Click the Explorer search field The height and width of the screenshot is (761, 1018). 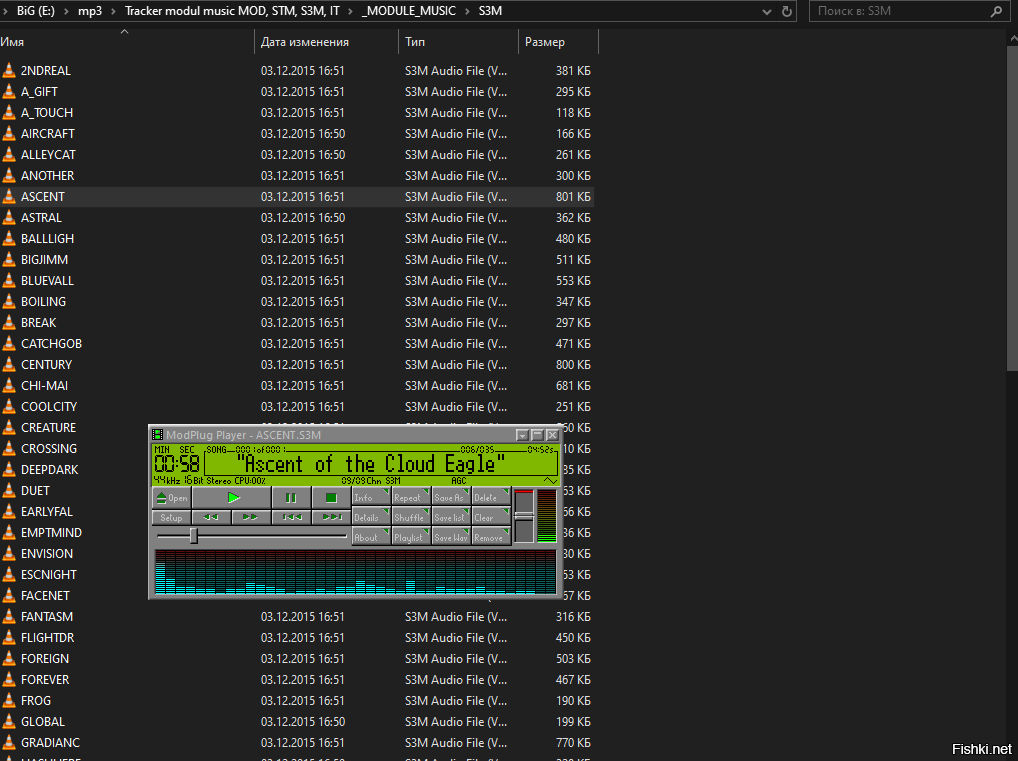click(x=900, y=12)
